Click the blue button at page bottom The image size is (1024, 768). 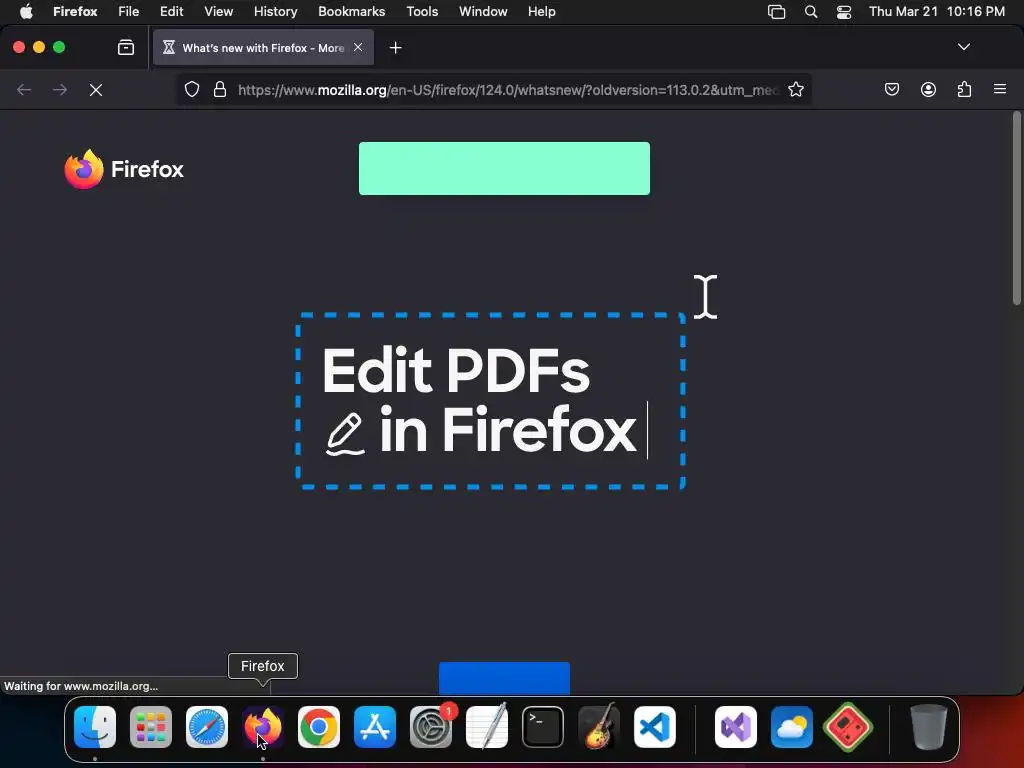(x=504, y=678)
